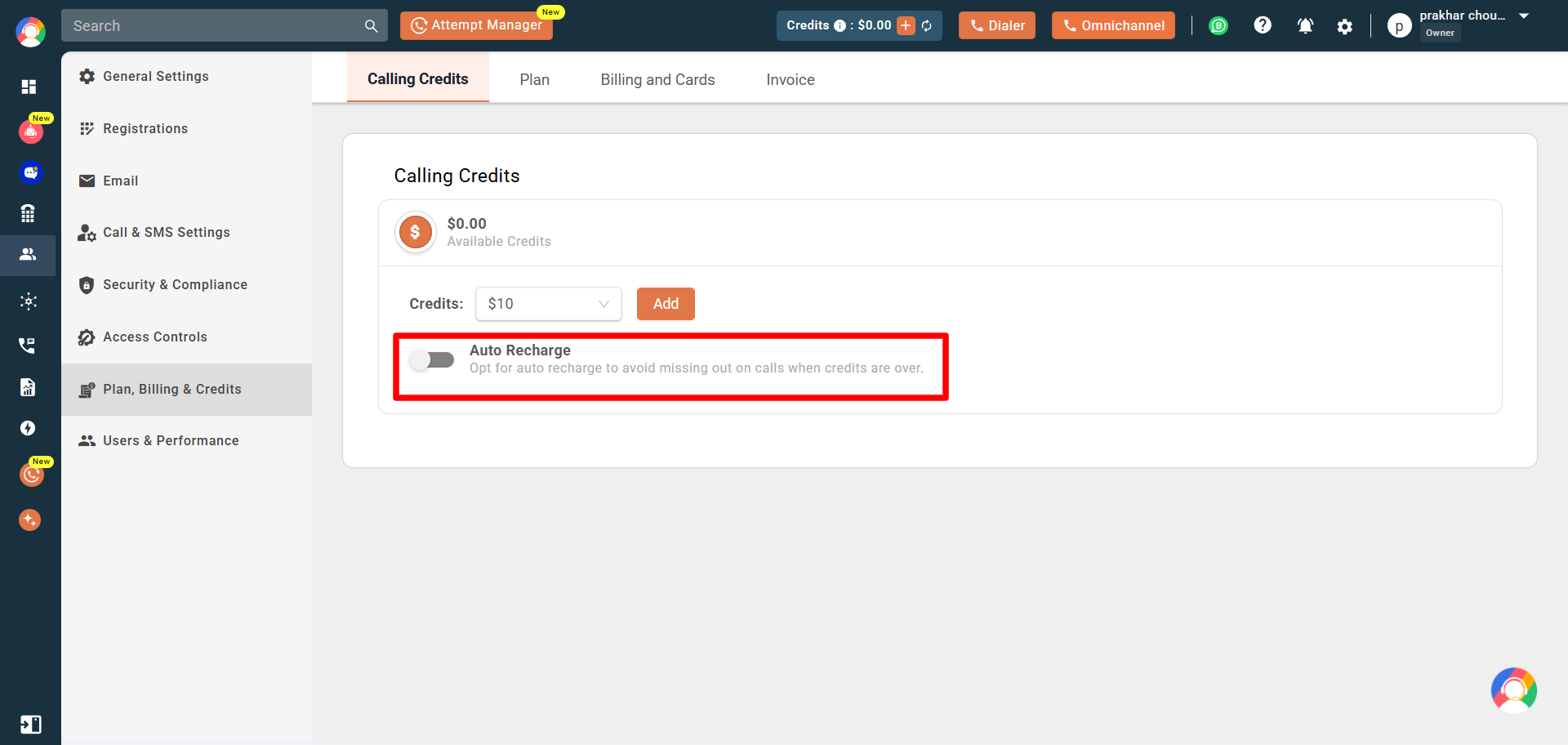The image size is (1568, 745).
Task: Open Security & Compliance settings
Action: [x=186, y=284]
